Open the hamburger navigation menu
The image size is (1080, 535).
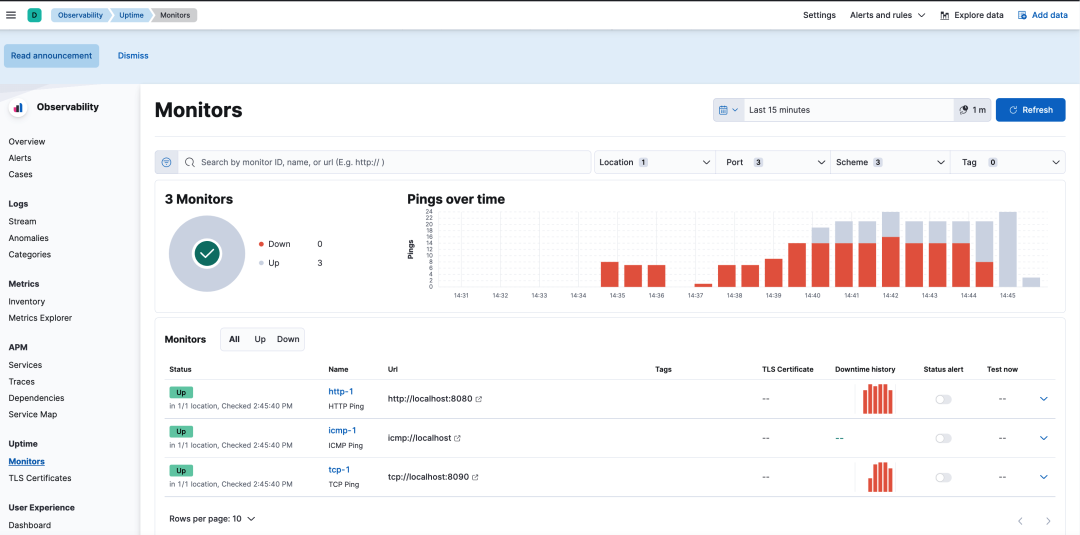[x=11, y=14]
